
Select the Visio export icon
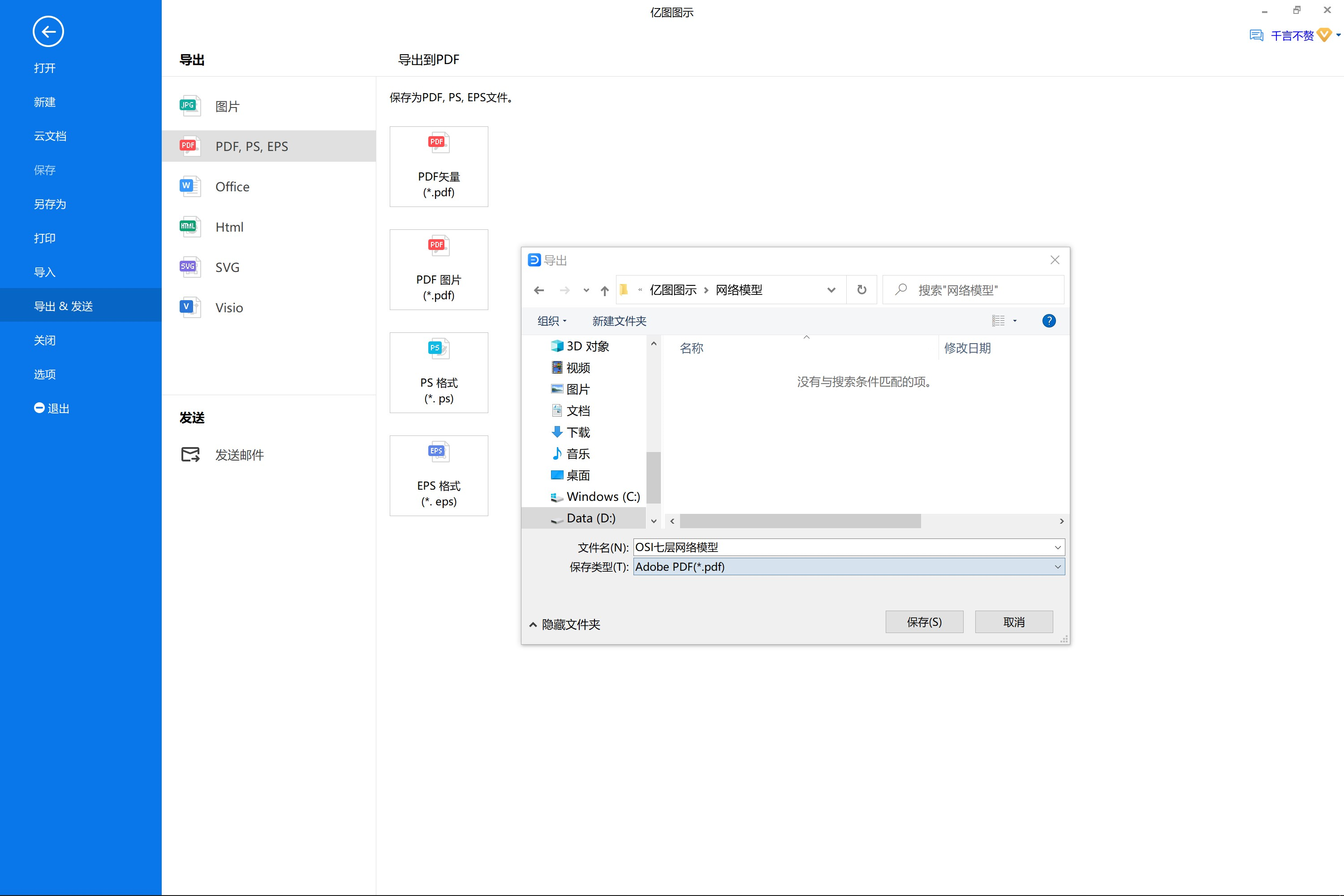click(190, 307)
